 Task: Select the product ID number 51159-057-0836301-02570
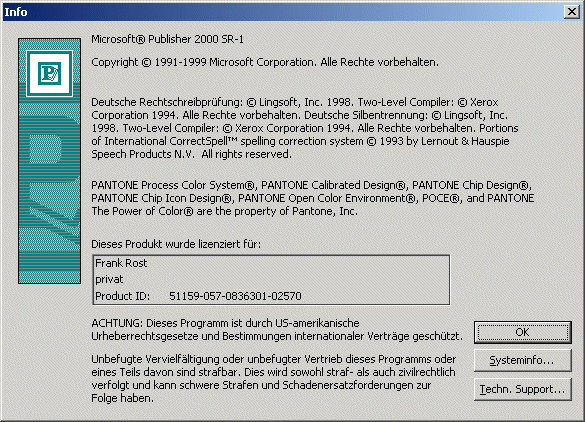pyautogui.click(x=235, y=296)
